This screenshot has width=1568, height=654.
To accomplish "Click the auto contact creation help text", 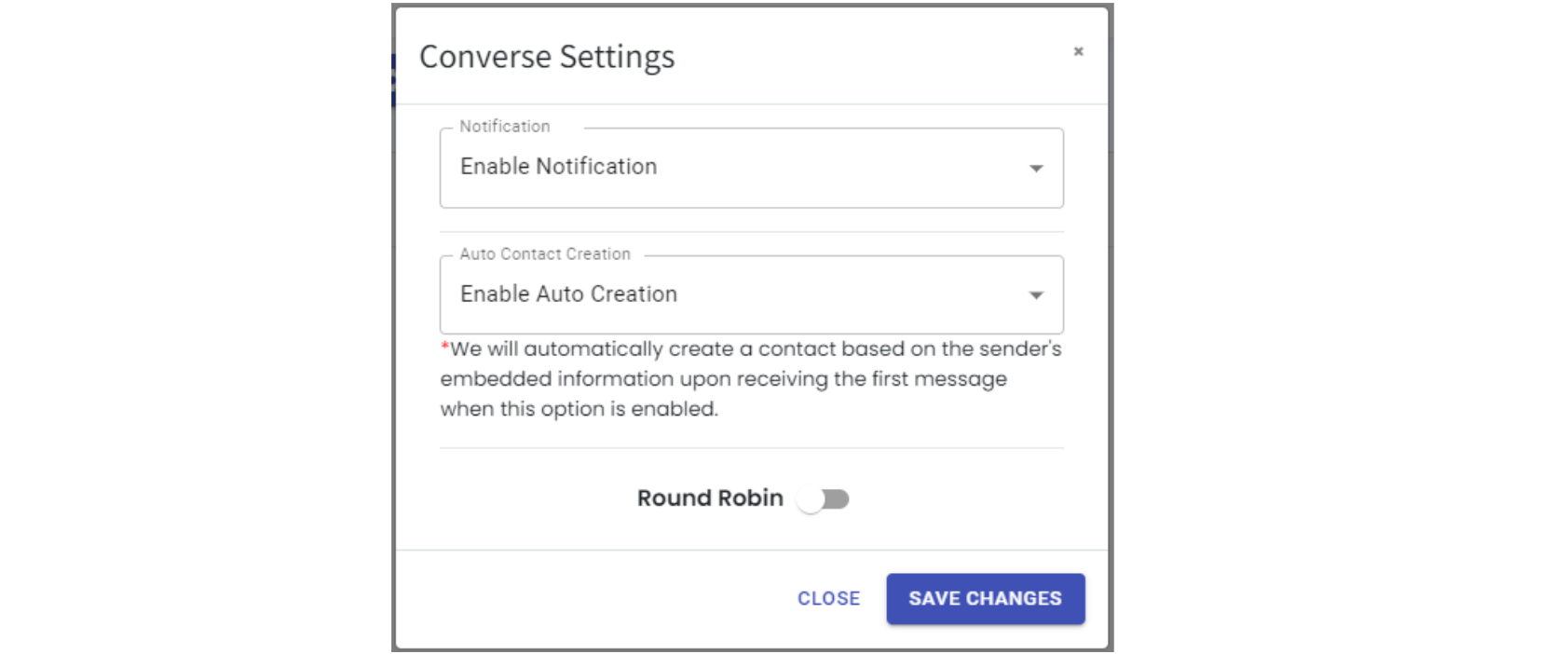I will coord(755,349).
